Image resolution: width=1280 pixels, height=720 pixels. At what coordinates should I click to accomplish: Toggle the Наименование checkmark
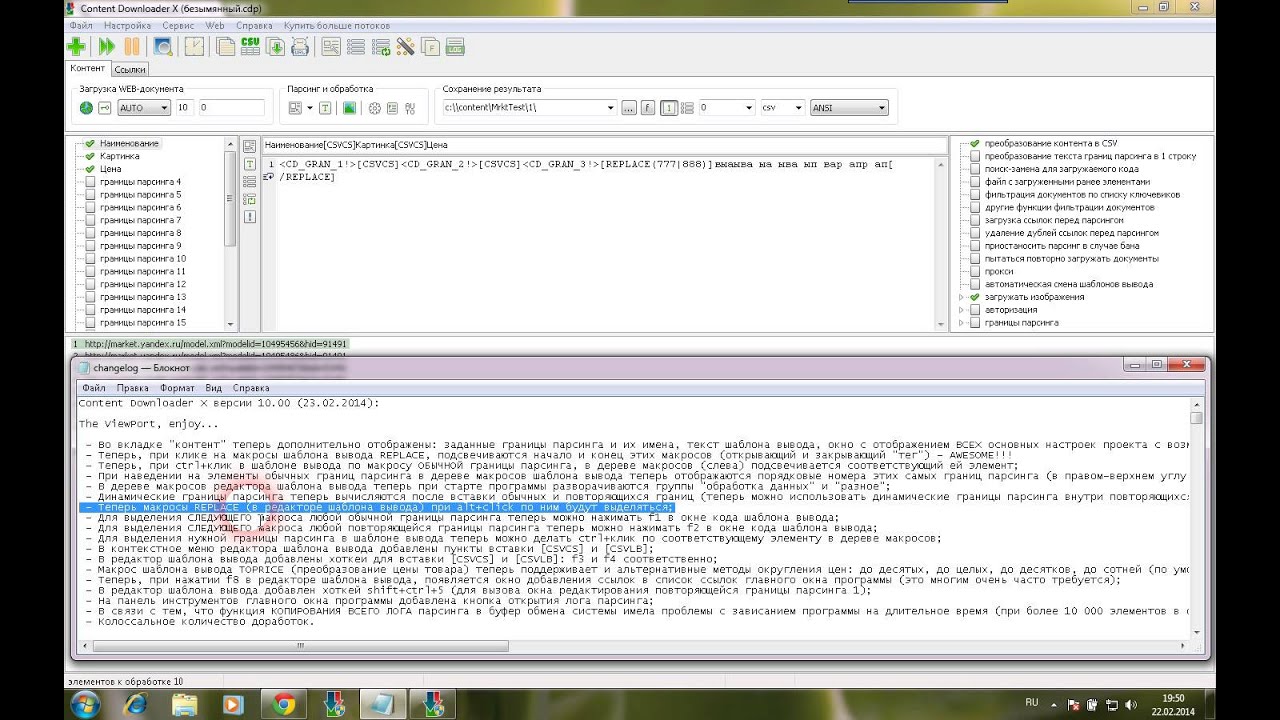pyautogui.click(x=90, y=144)
